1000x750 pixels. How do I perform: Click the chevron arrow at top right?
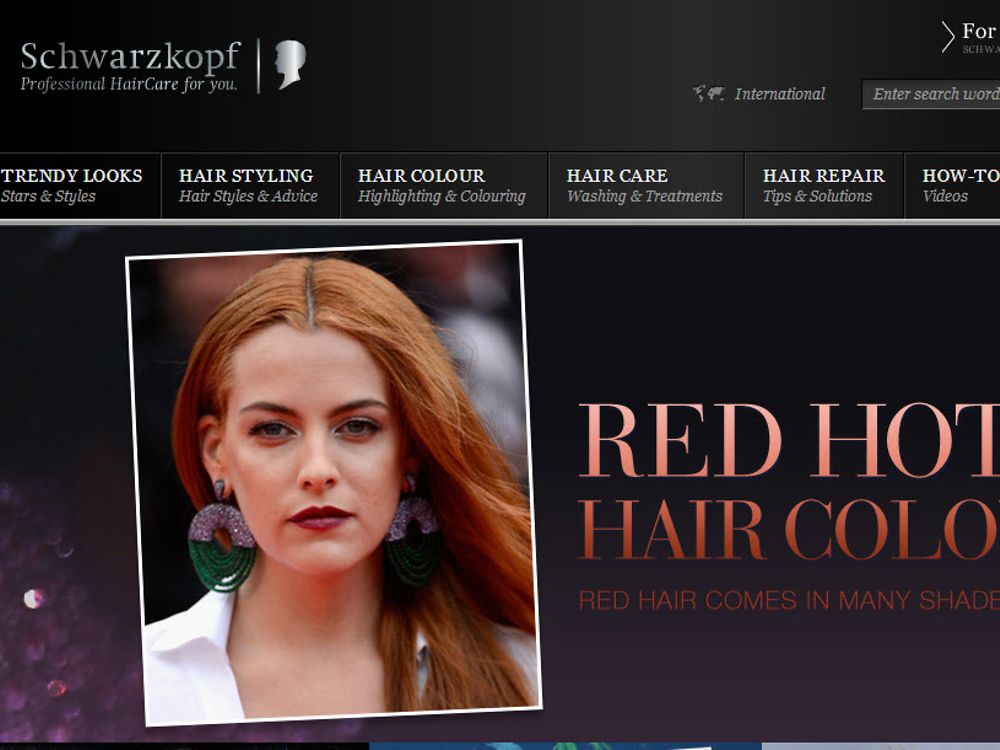948,37
